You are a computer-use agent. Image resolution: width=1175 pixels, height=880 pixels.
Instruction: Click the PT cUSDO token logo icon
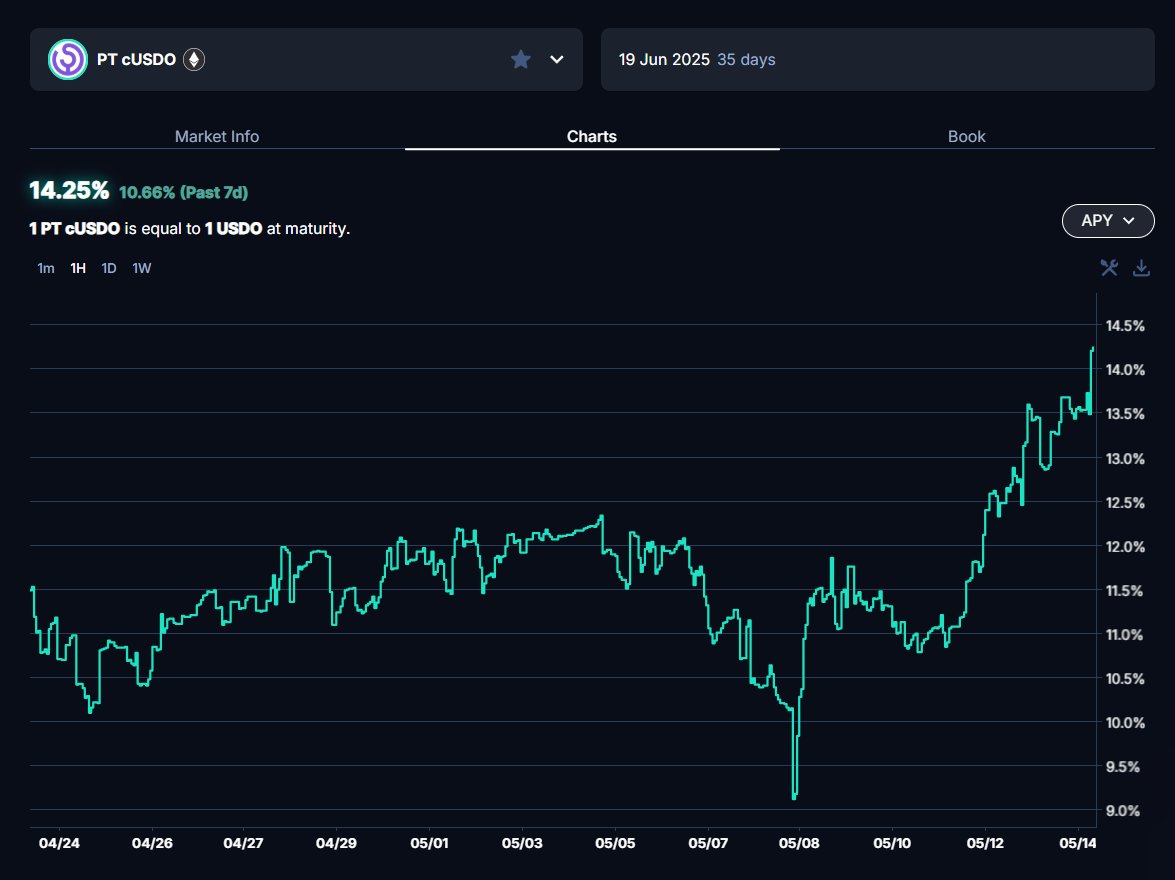pyautogui.click(x=67, y=59)
